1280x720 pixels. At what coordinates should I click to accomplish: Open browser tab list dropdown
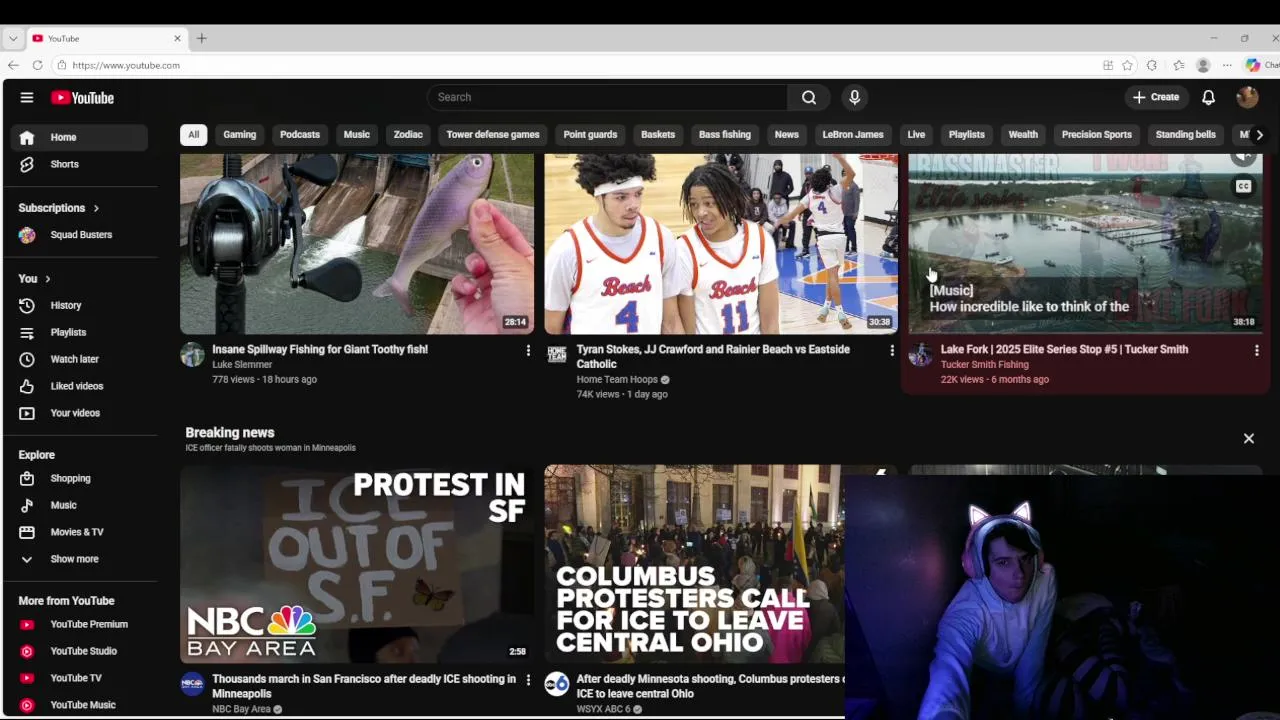(x=13, y=38)
